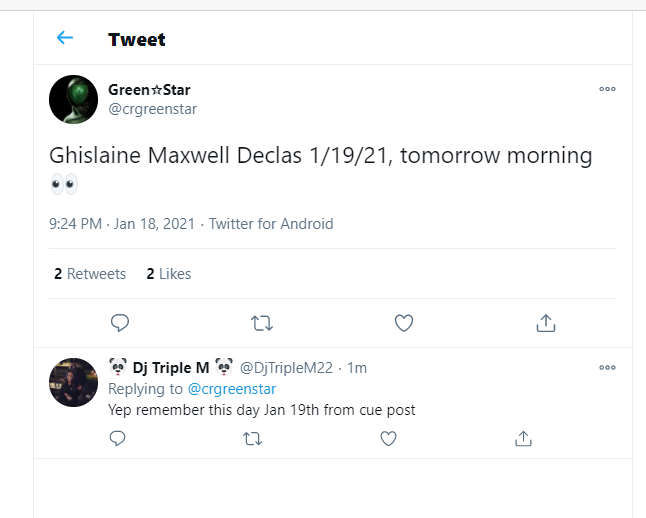Image resolution: width=646 pixels, height=518 pixels.
Task: Open Dj Triple M's avatar
Action: (73, 382)
